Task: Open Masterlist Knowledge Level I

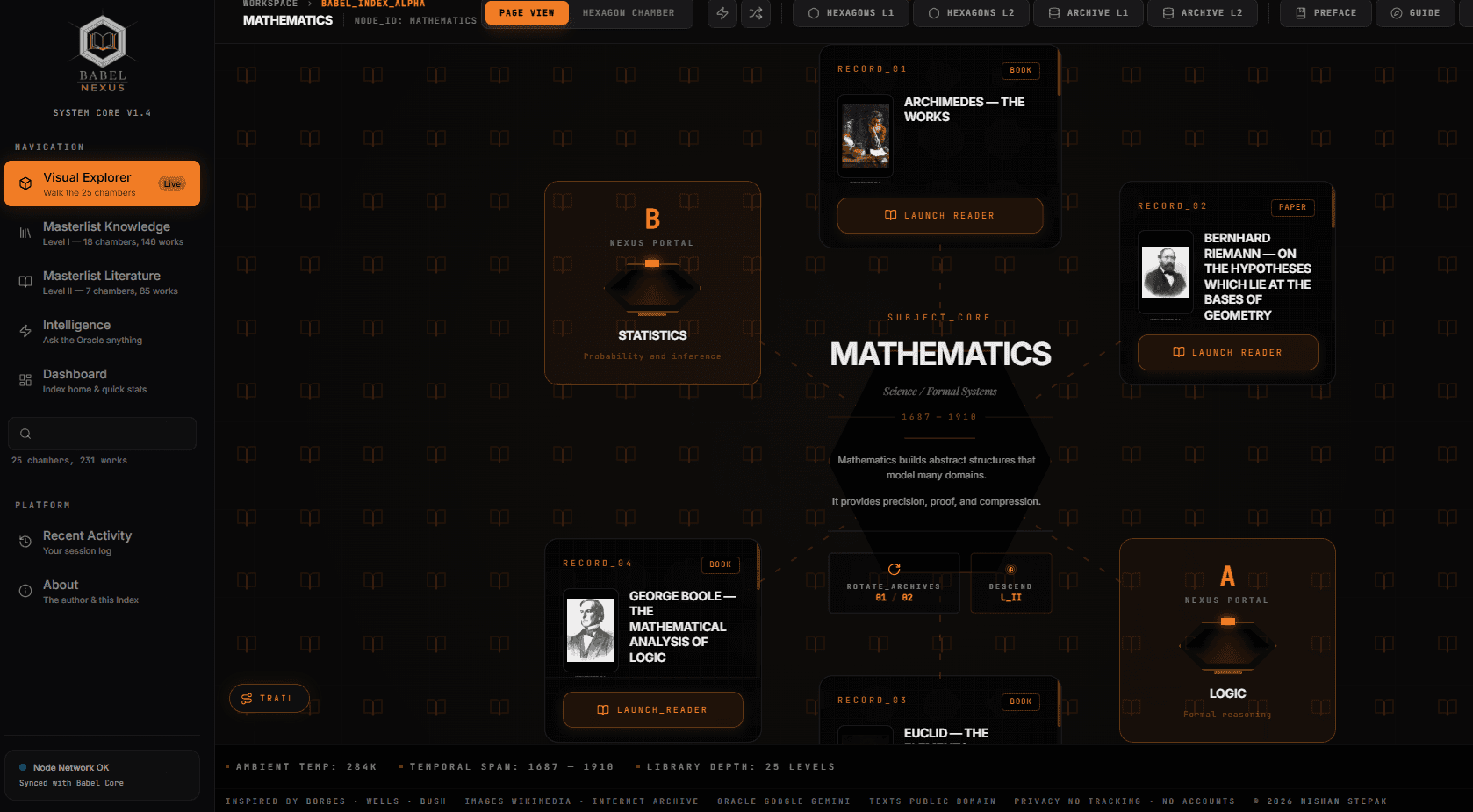Action: [102, 234]
